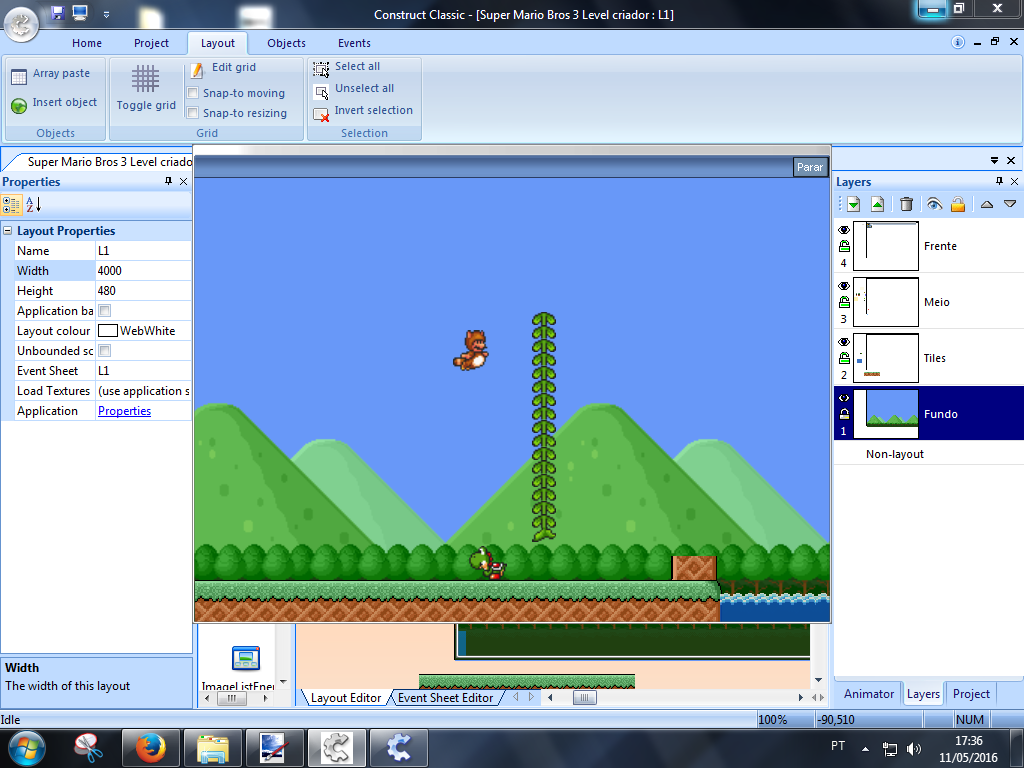Screen dimensions: 1024x768
Task: Enable Snap-to resizing checkbox
Action: pos(193,113)
